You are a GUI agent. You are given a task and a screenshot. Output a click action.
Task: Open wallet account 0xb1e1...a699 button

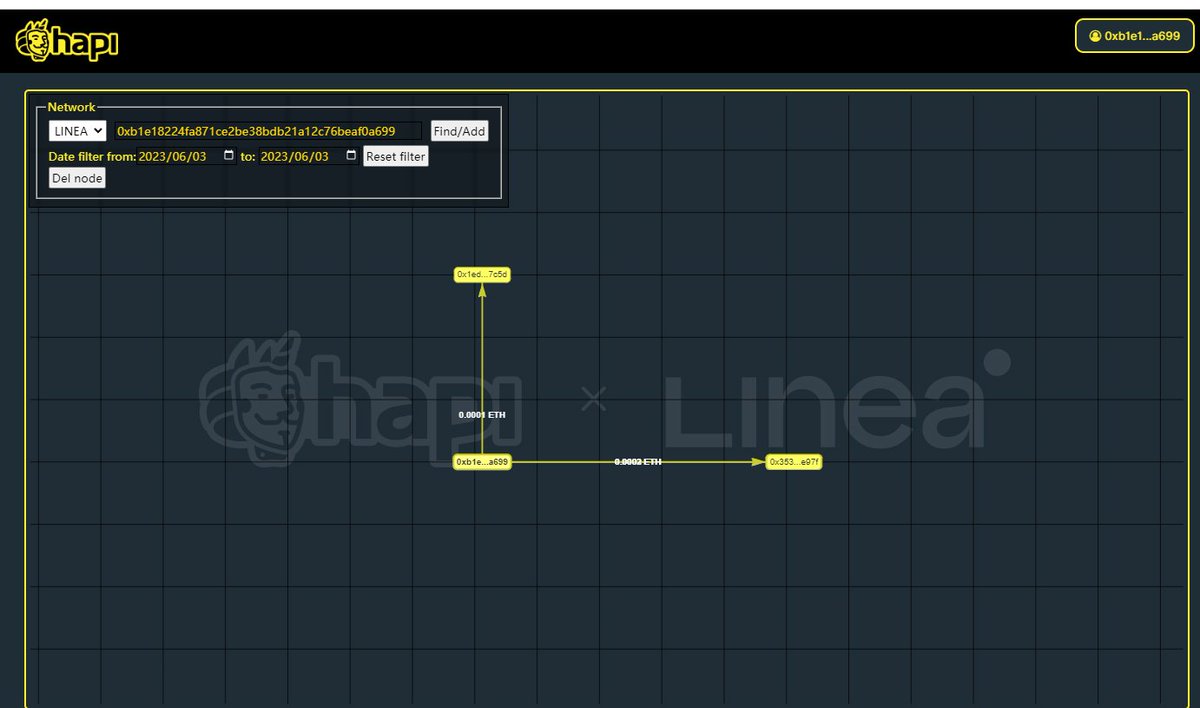click(x=1134, y=35)
